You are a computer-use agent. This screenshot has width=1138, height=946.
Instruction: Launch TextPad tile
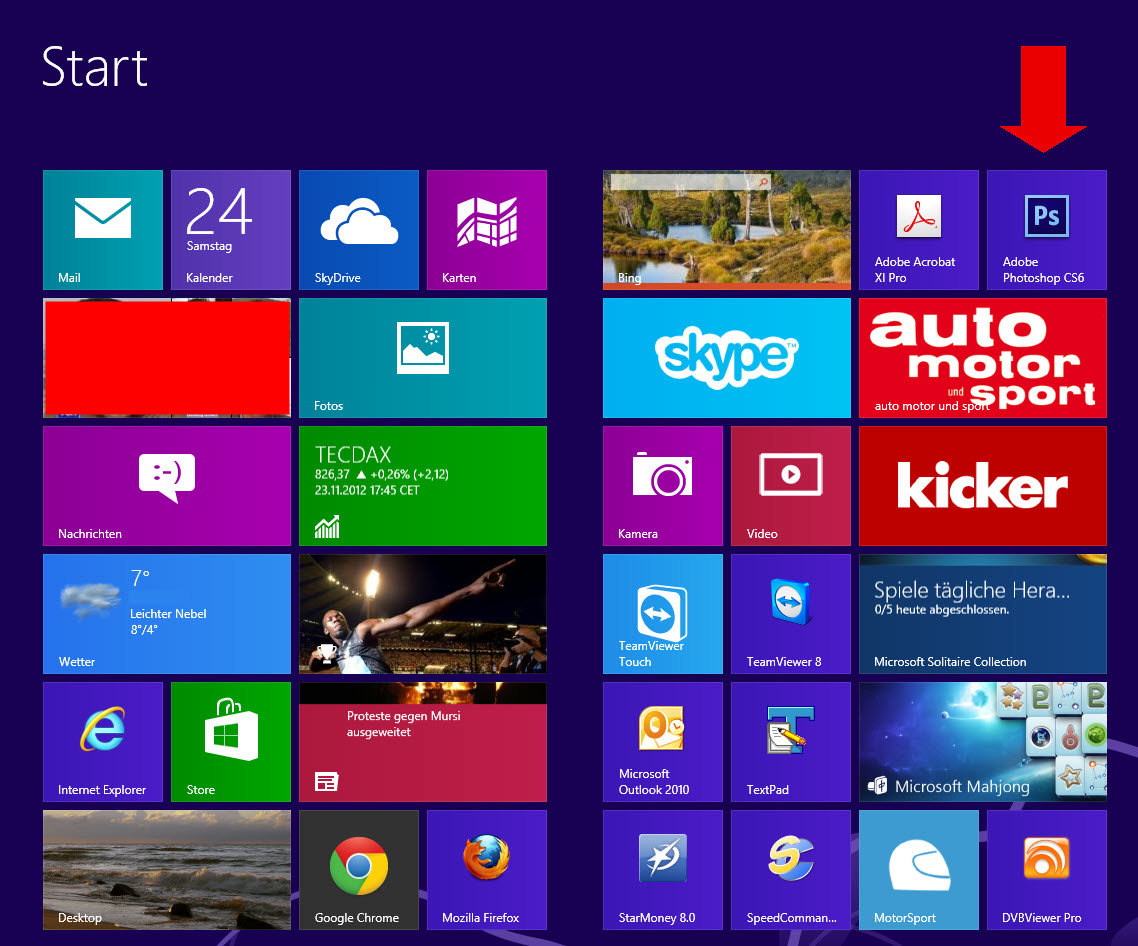pyautogui.click(x=791, y=742)
